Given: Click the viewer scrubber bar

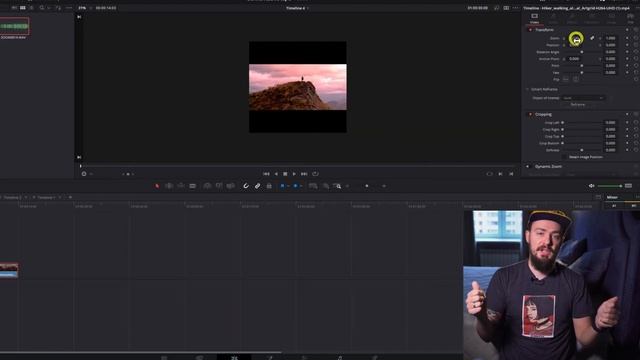Looking at the screenshot, I should (x=298, y=166).
